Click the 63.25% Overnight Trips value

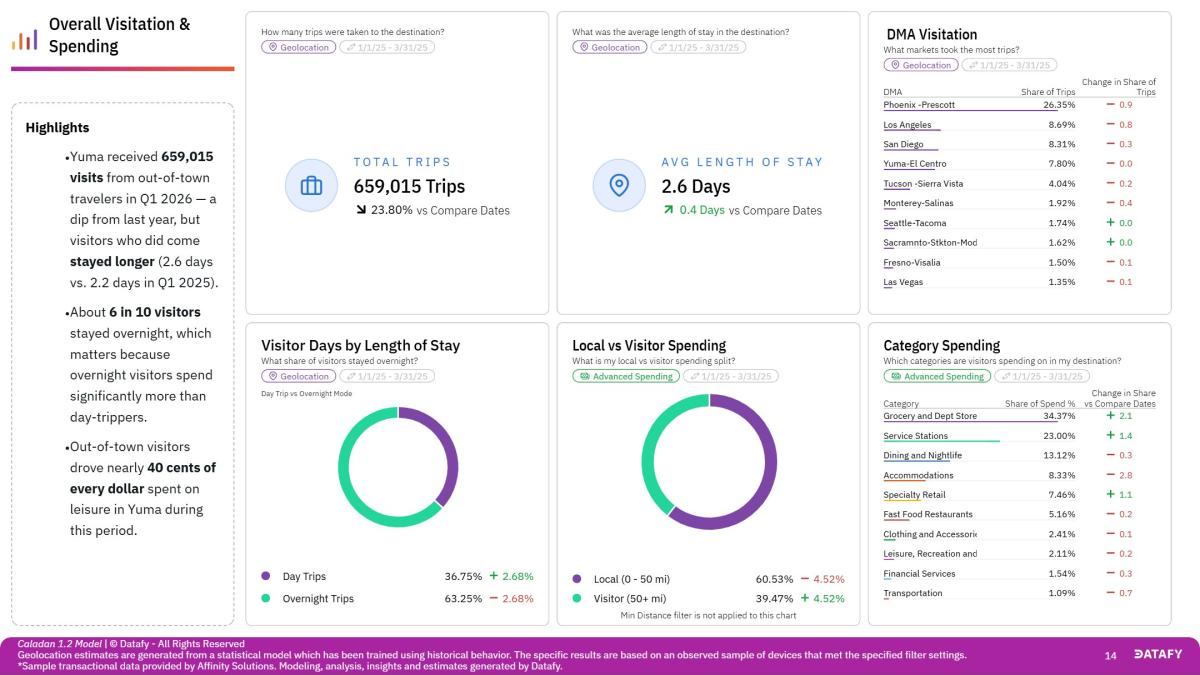463,598
